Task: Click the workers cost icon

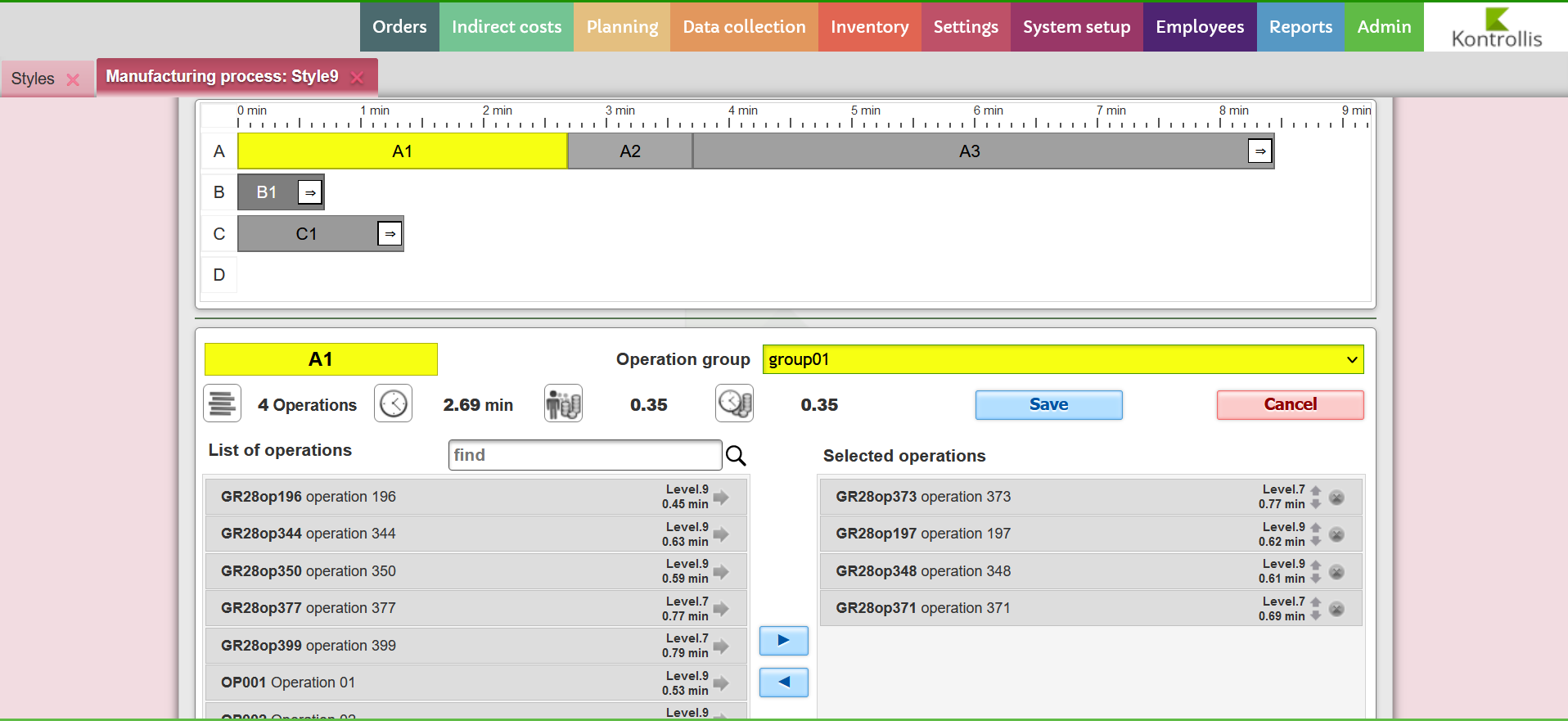Action: pos(563,403)
